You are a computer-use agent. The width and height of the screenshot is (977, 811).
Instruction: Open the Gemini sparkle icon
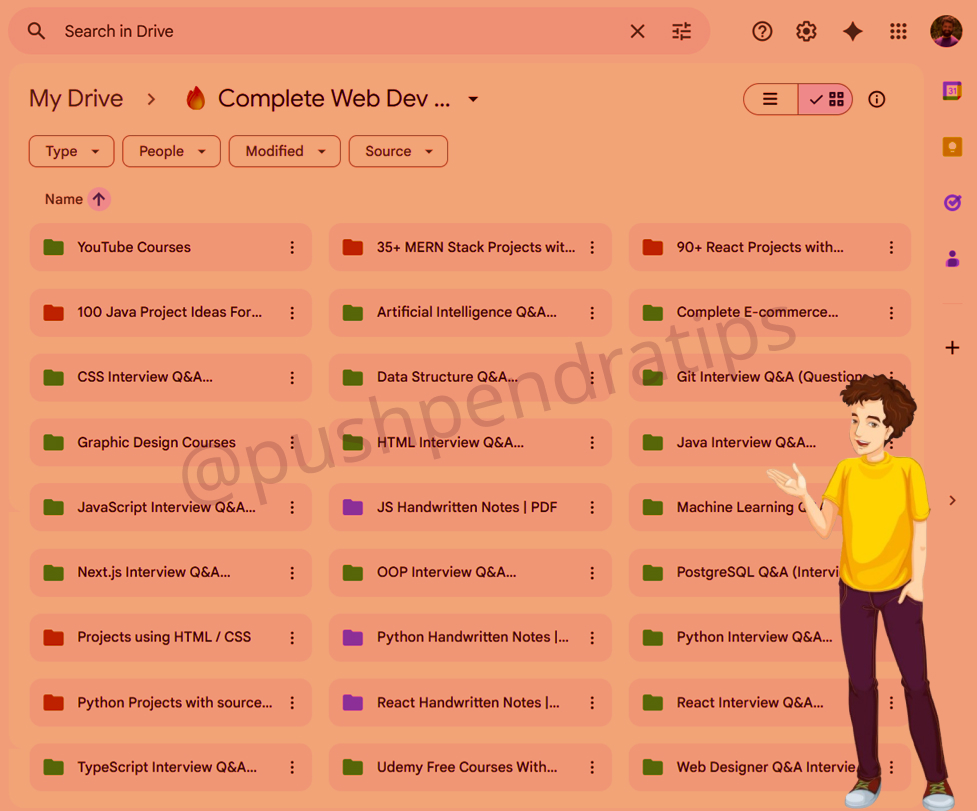click(x=852, y=31)
